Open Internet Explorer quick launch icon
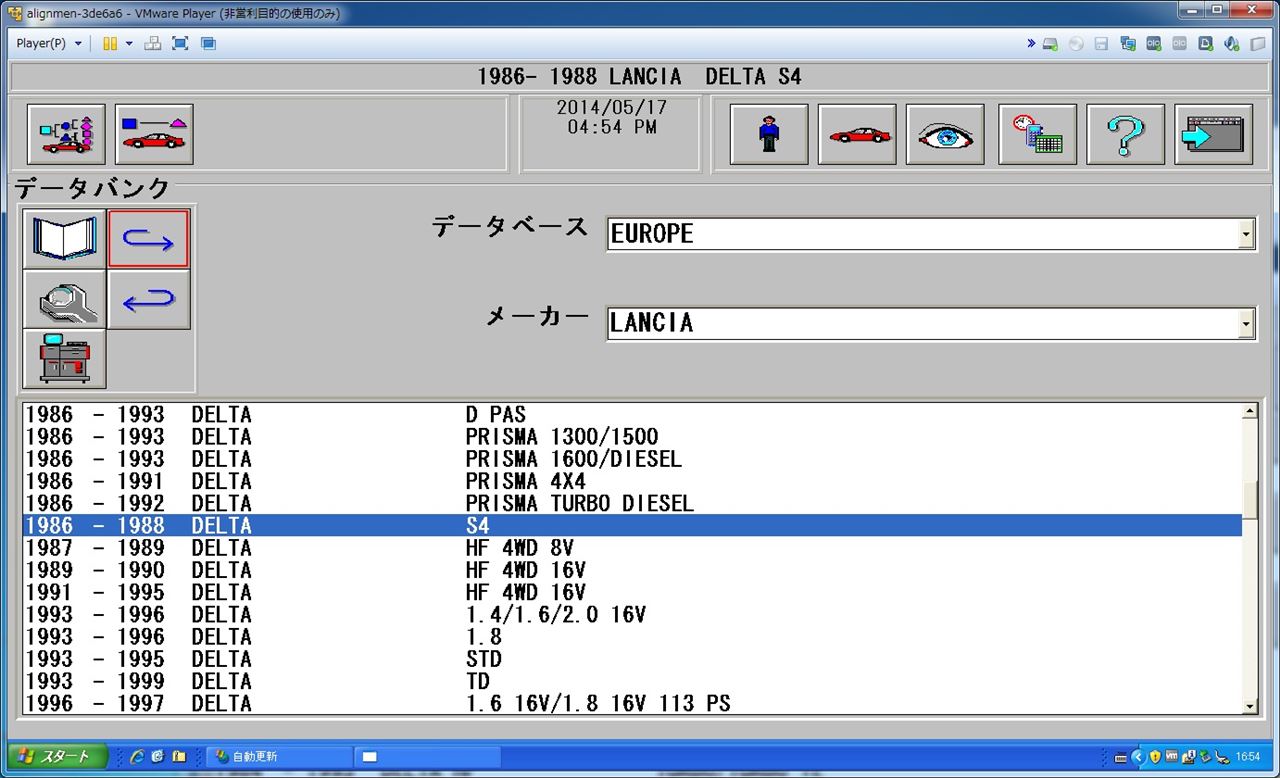Image resolution: width=1280 pixels, height=778 pixels. pyautogui.click(x=137, y=757)
